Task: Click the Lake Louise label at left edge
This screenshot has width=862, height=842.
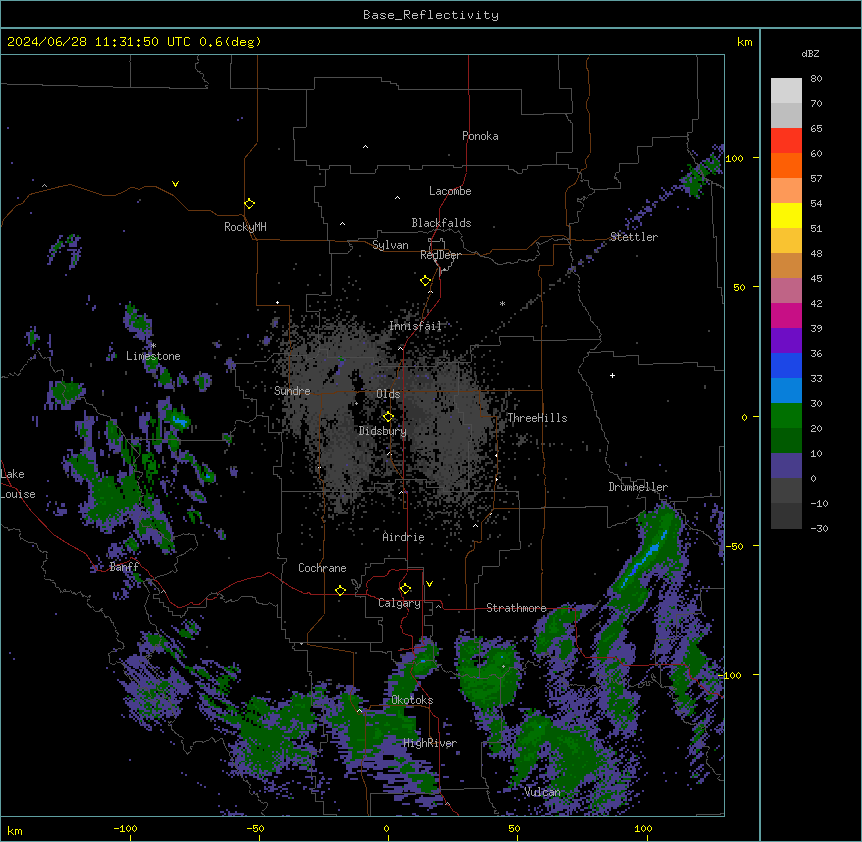Action: pos(18,484)
